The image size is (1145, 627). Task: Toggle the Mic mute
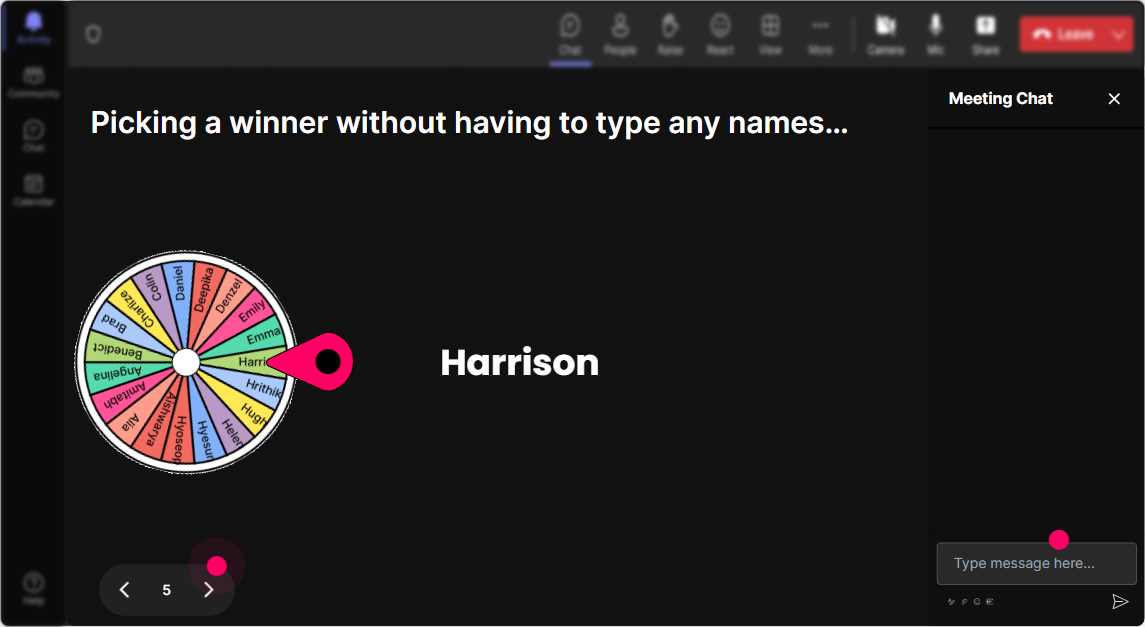coord(935,34)
